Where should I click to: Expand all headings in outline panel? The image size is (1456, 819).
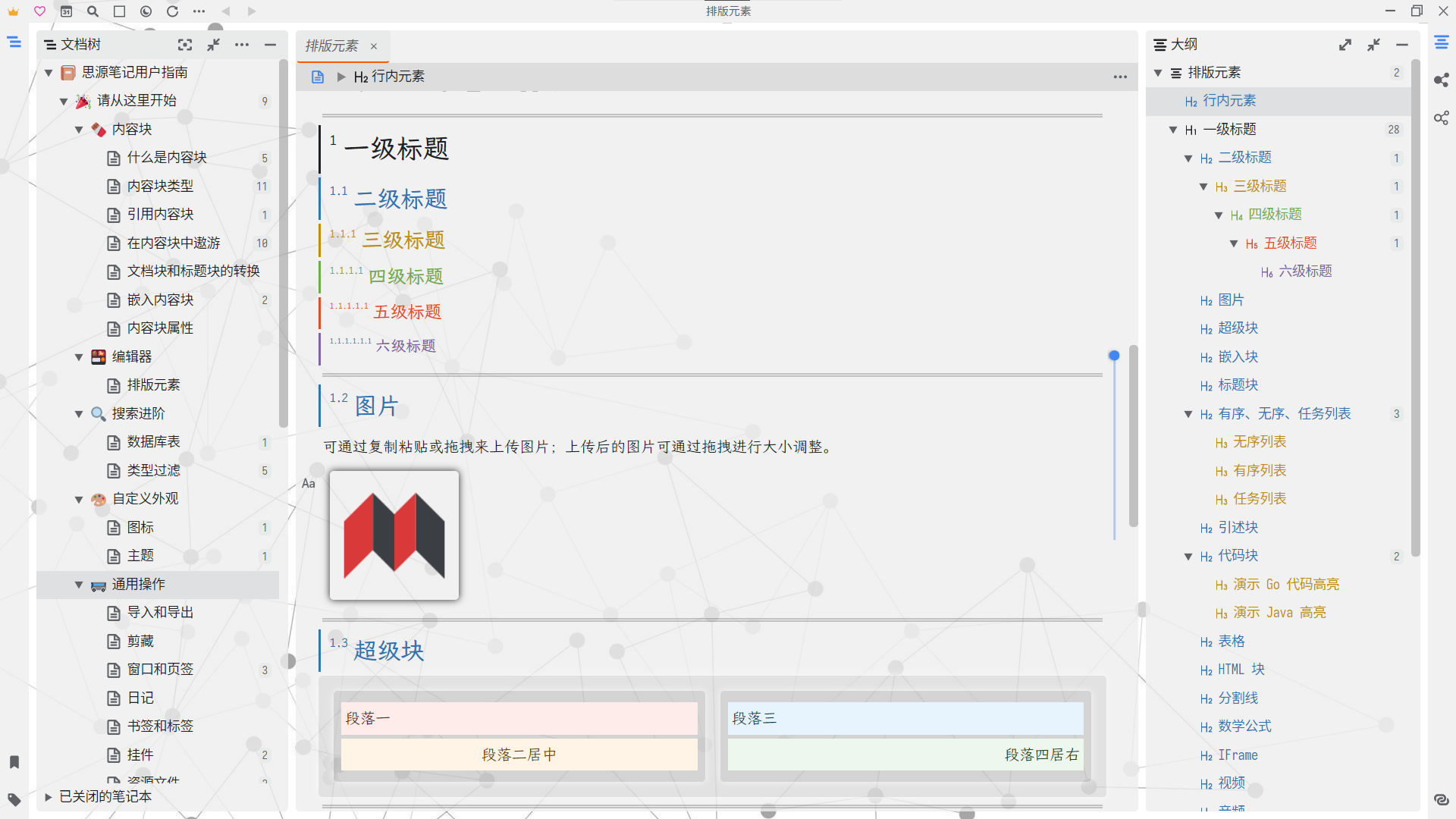pyautogui.click(x=1345, y=45)
